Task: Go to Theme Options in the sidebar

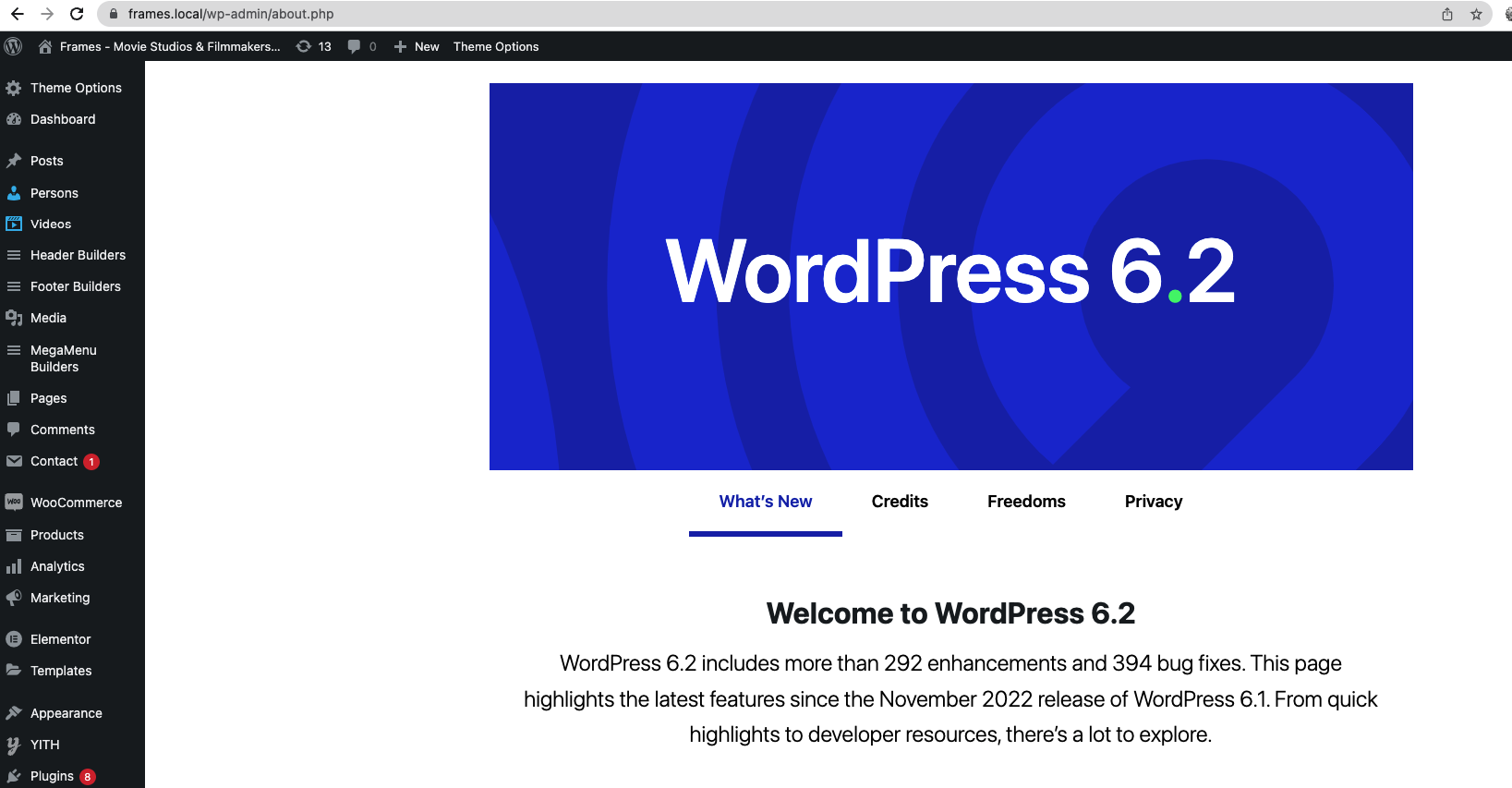Action: pyautogui.click(x=76, y=88)
